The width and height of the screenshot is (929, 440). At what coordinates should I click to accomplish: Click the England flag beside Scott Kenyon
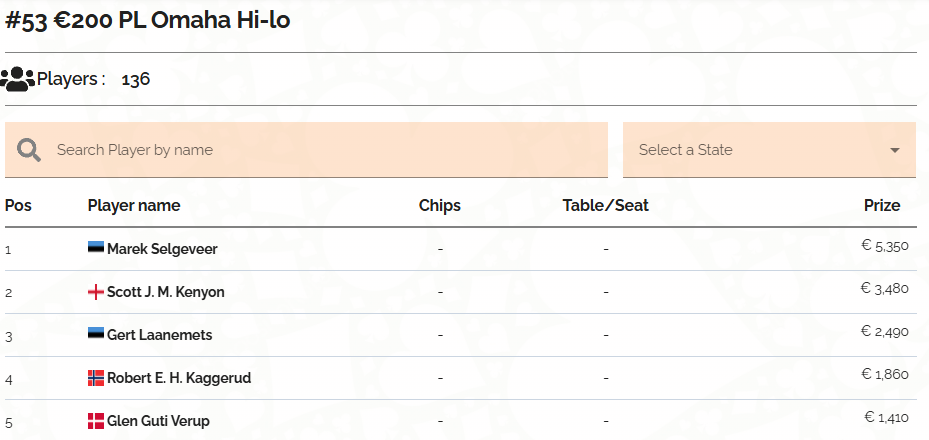96,291
